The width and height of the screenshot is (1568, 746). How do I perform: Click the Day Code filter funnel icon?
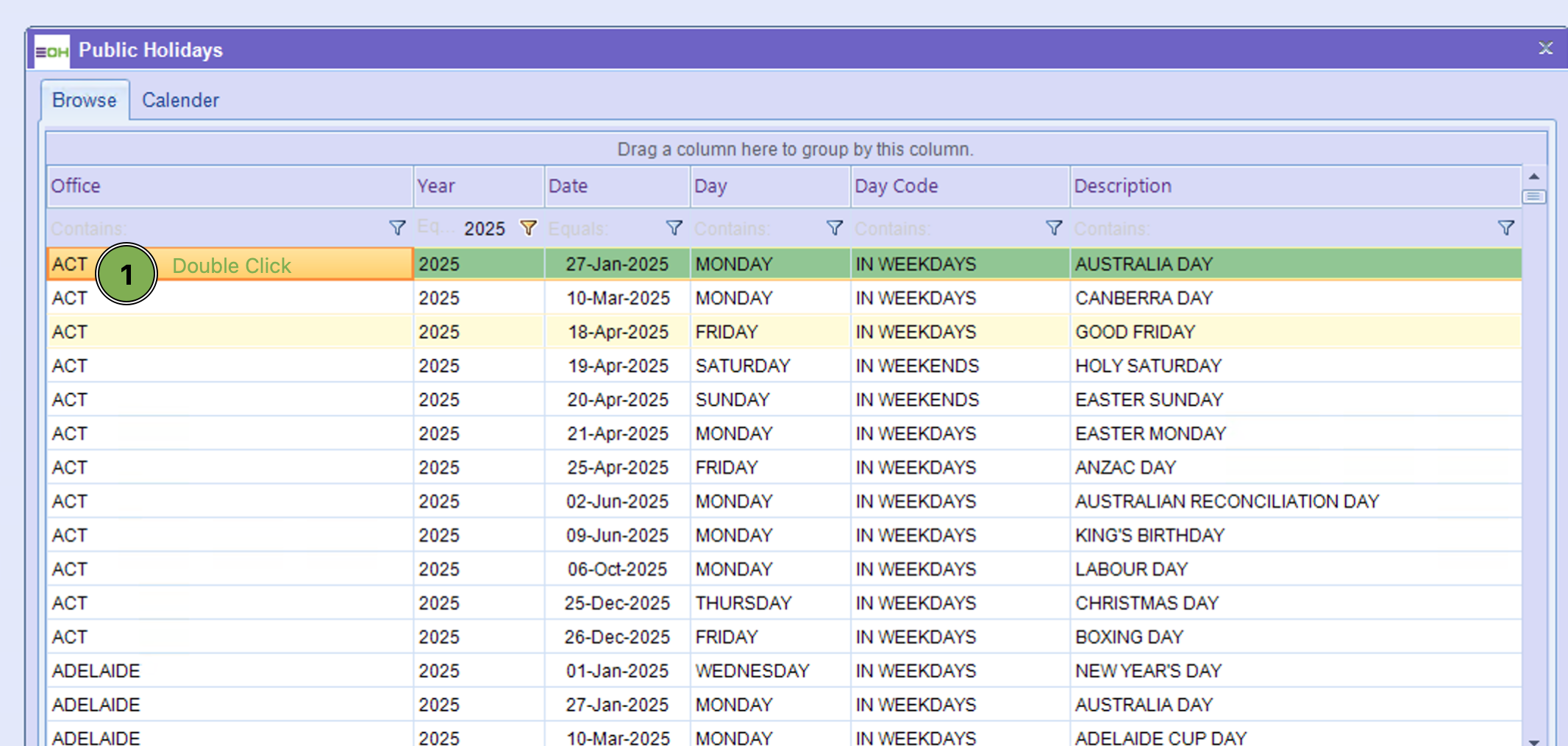coord(1053,228)
